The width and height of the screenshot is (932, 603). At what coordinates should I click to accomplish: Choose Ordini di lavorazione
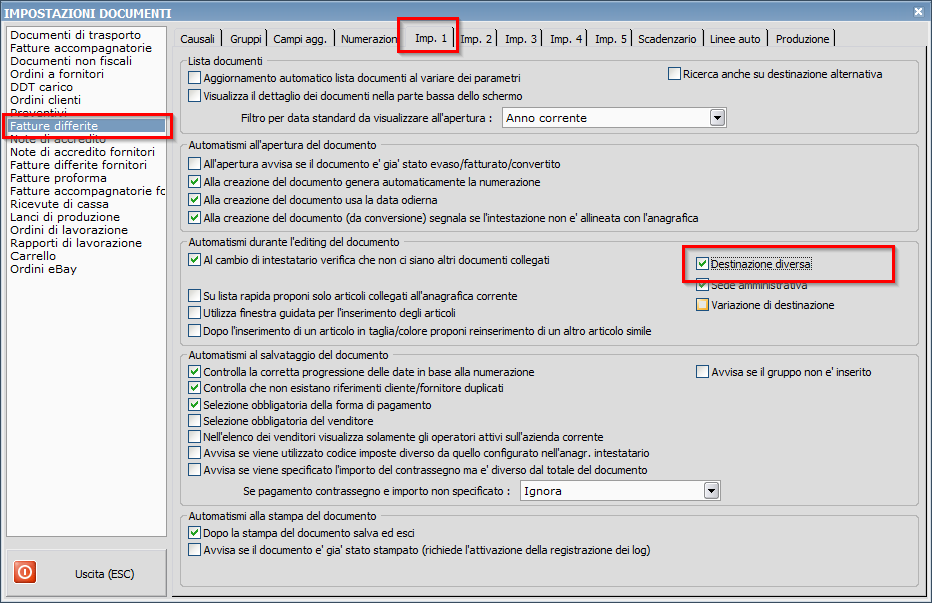coord(69,231)
